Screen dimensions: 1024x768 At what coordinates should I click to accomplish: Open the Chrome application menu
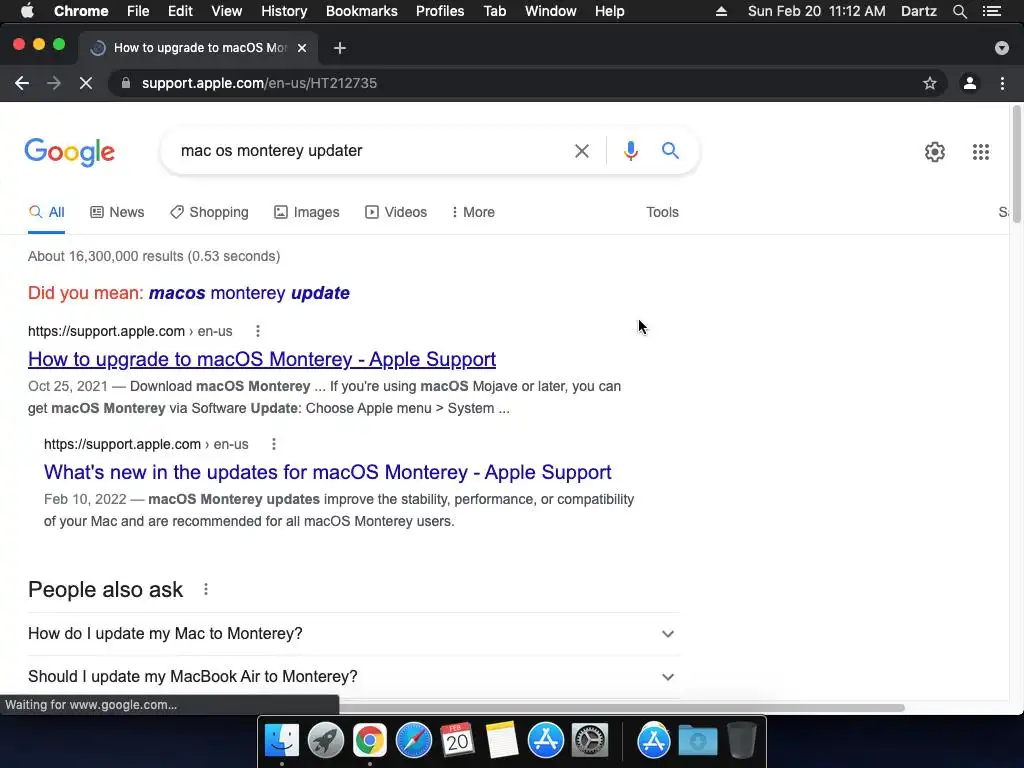pyautogui.click(x=81, y=11)
